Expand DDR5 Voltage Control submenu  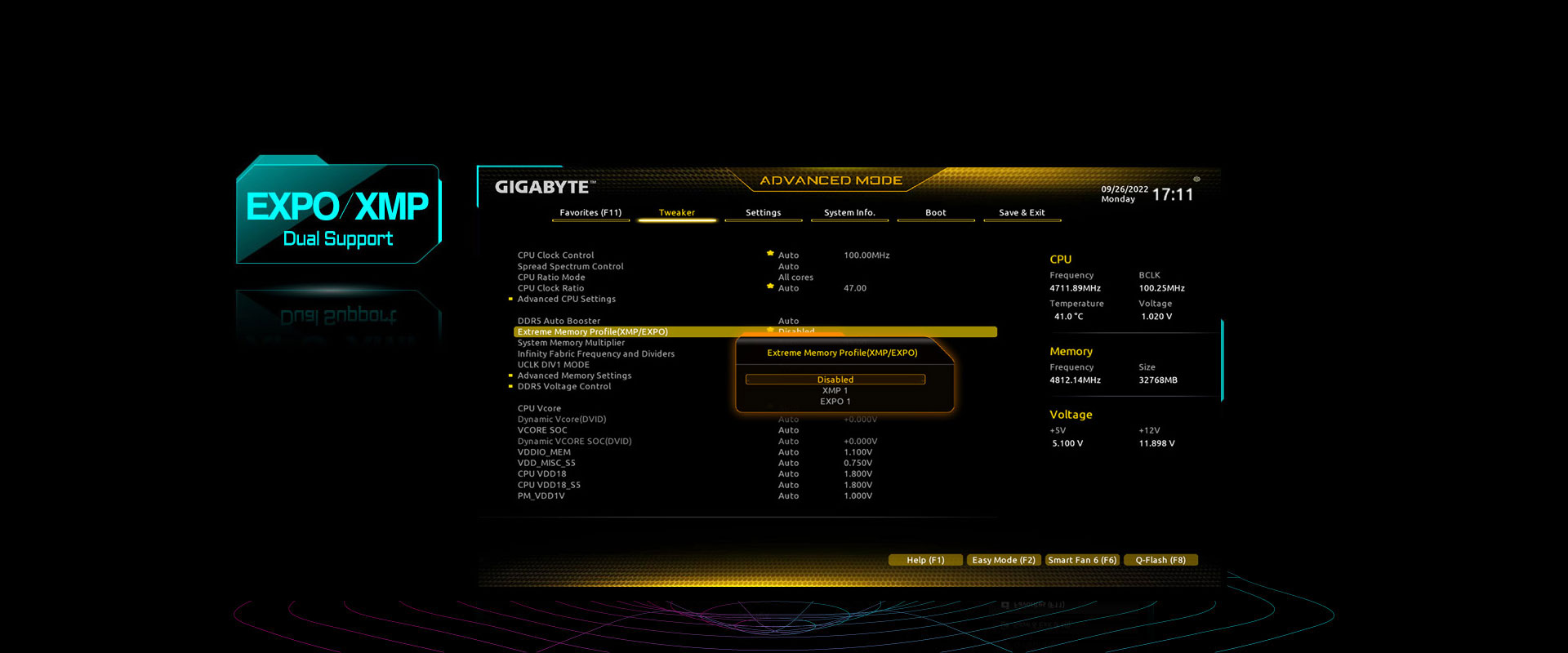point(563,387)
